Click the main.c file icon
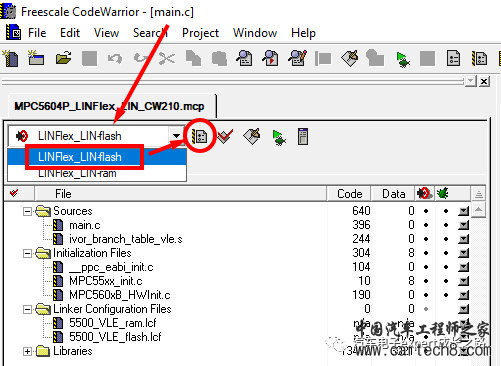Image resolution: width=501 pixels, height=366 pixels. click(58, 225)
